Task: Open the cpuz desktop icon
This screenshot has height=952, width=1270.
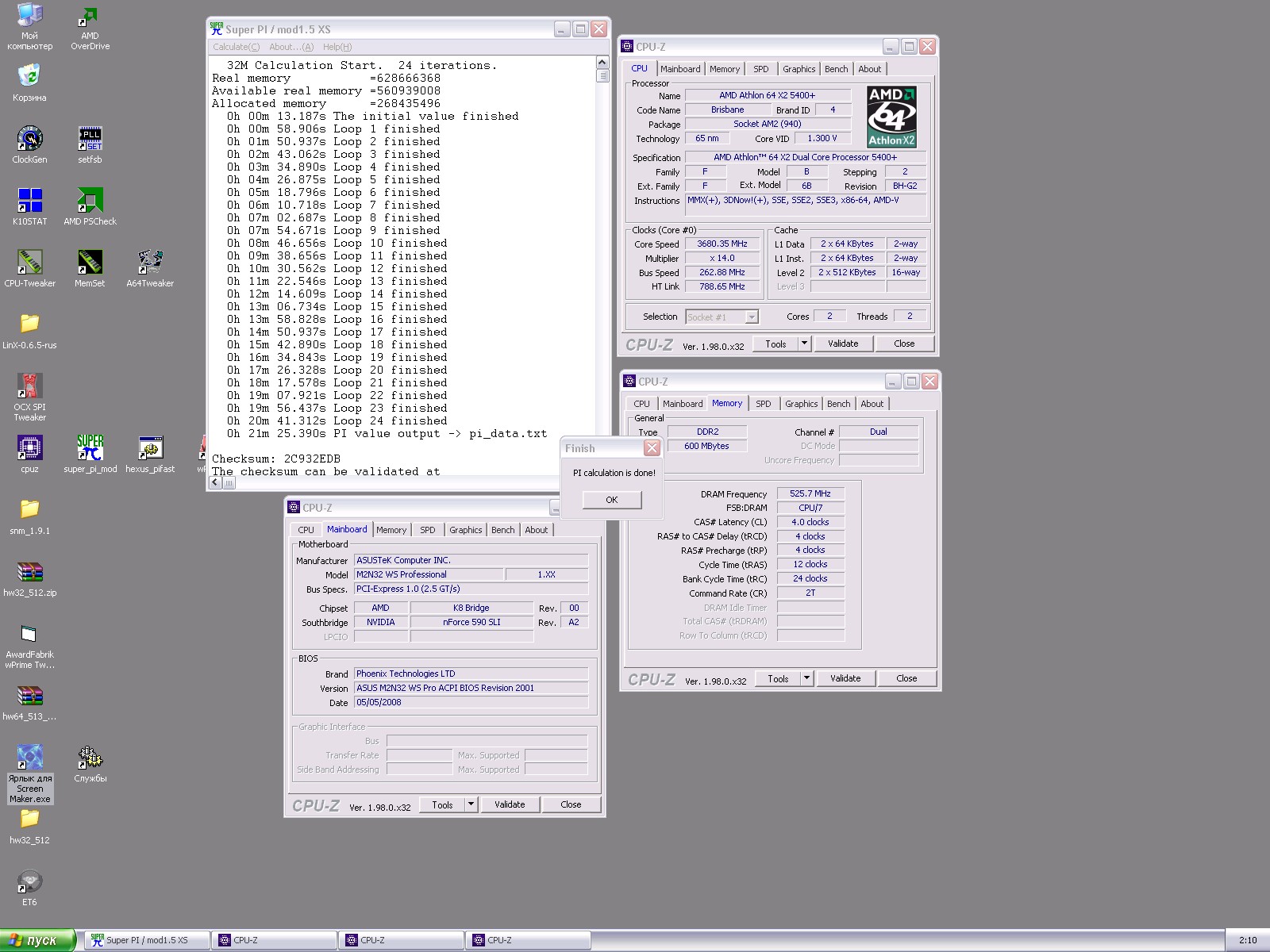Action: [x=29, y=455]
